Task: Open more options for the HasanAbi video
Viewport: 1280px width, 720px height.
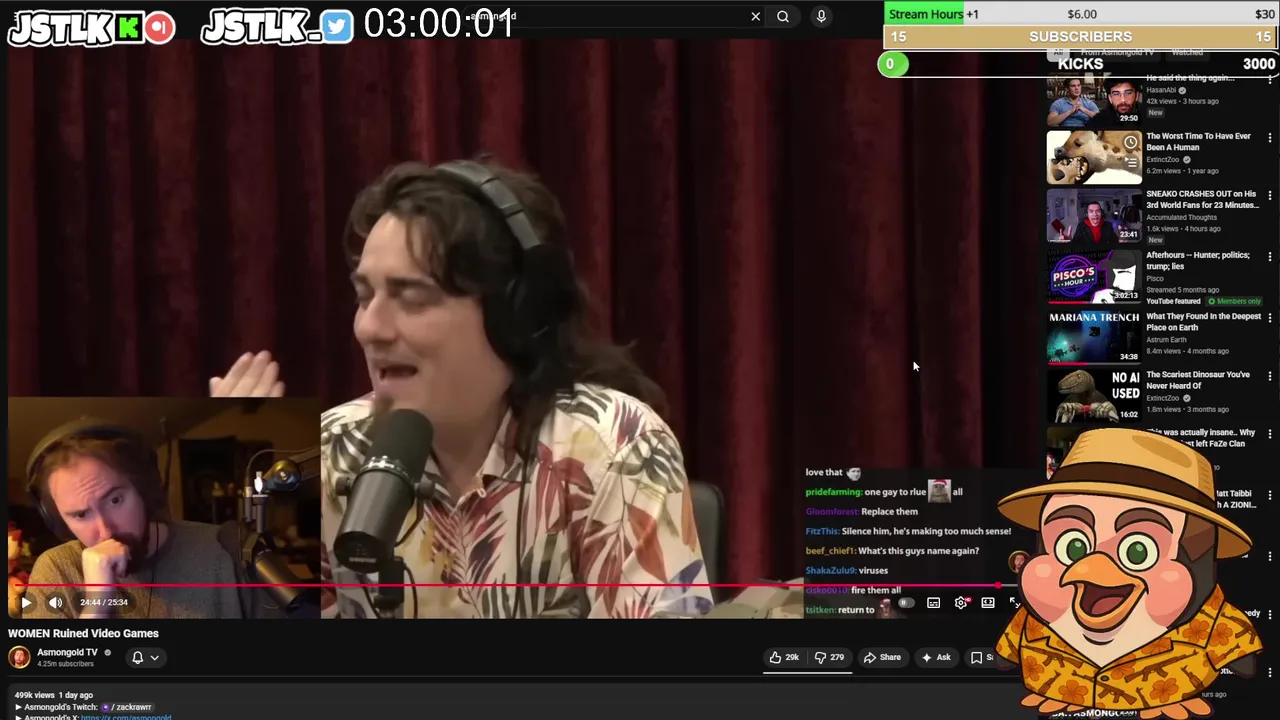Action: pos(1270,82)
